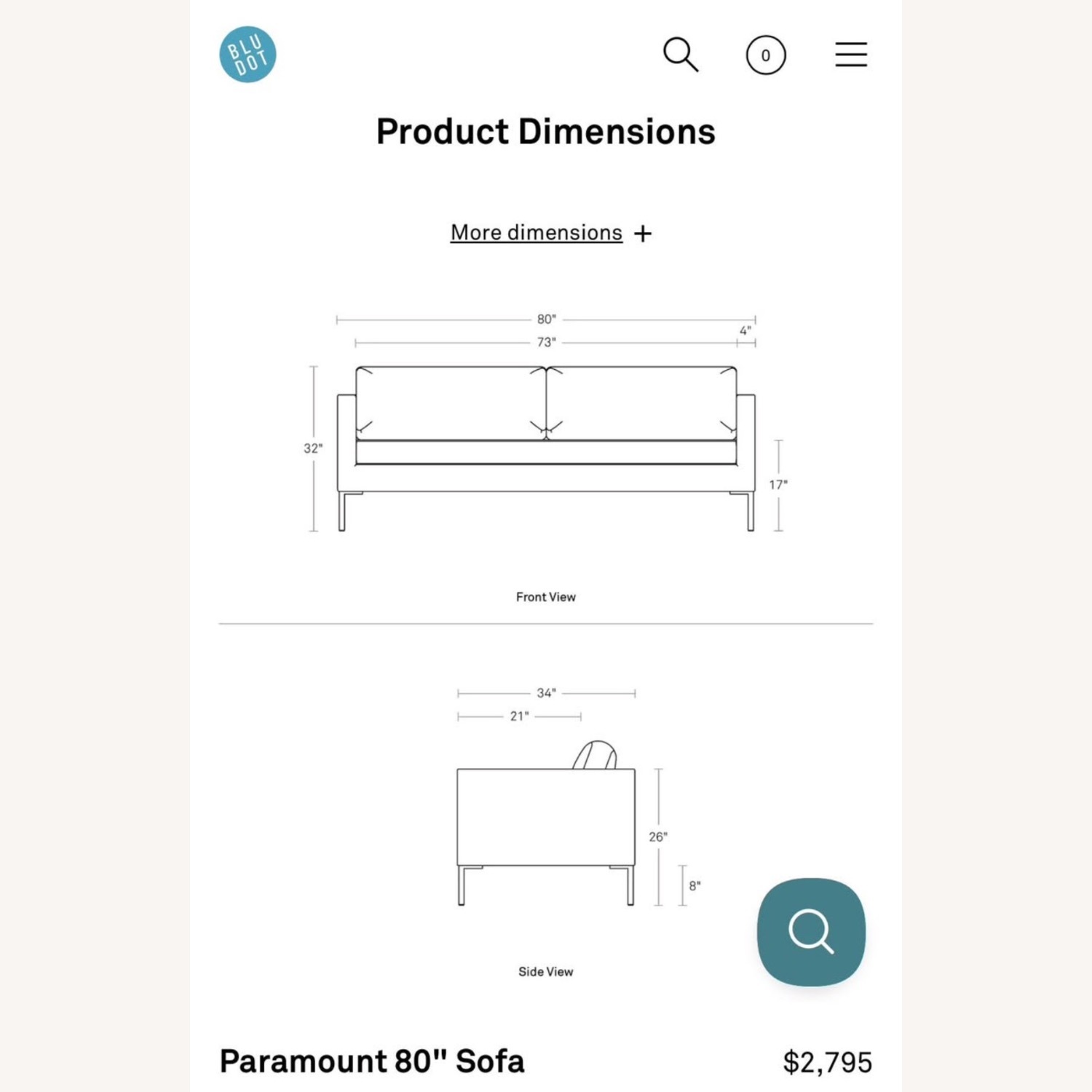The height and width of the screenshot is (1092, 1092).
Task: Open the cart showing 0 items
Action: (x=766, y=55)
